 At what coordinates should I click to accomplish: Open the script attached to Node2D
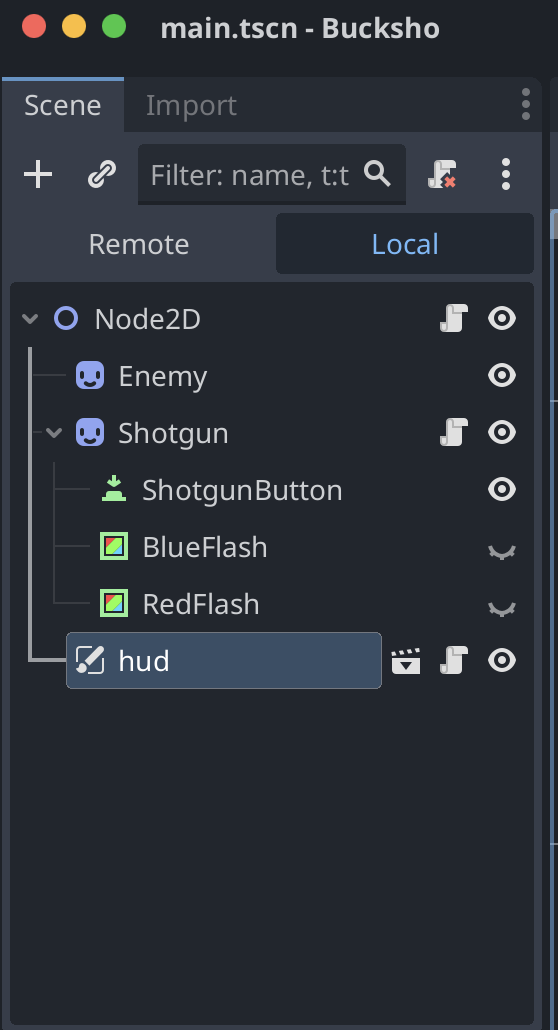[453, 319]
